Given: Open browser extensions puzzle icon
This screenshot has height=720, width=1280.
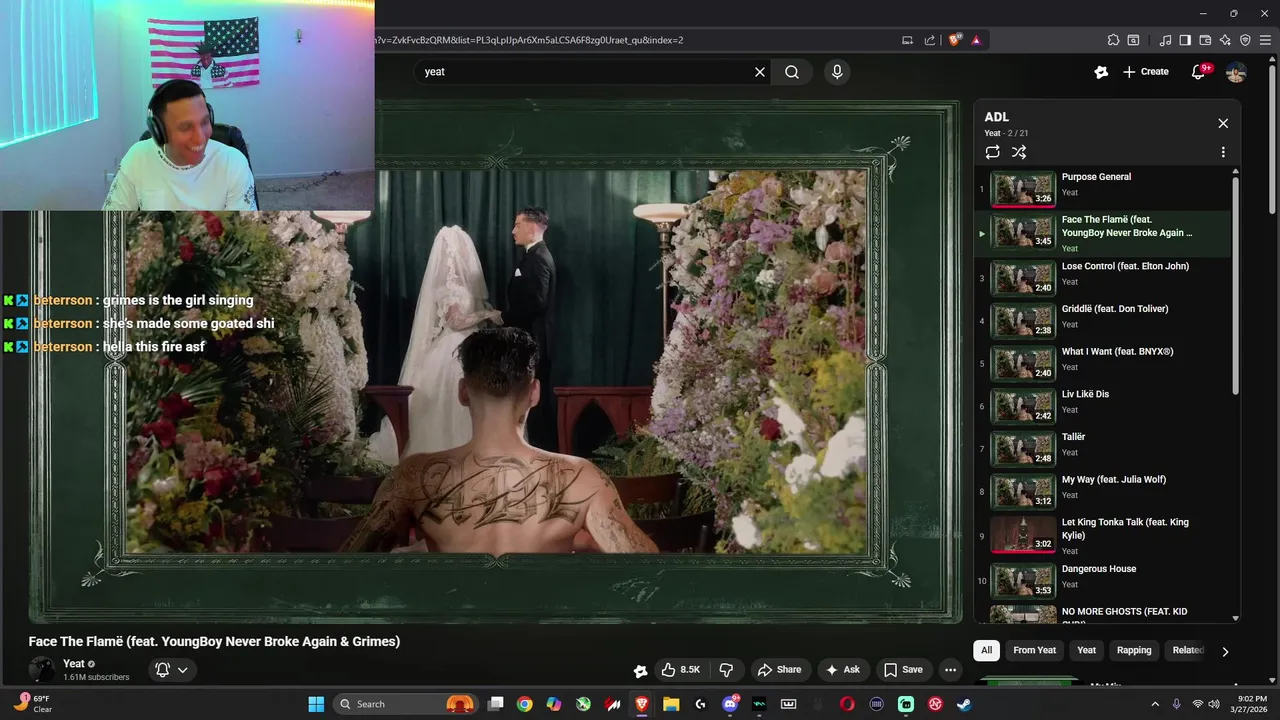Looking at the screenshot, I should (x=1113, y=40).
